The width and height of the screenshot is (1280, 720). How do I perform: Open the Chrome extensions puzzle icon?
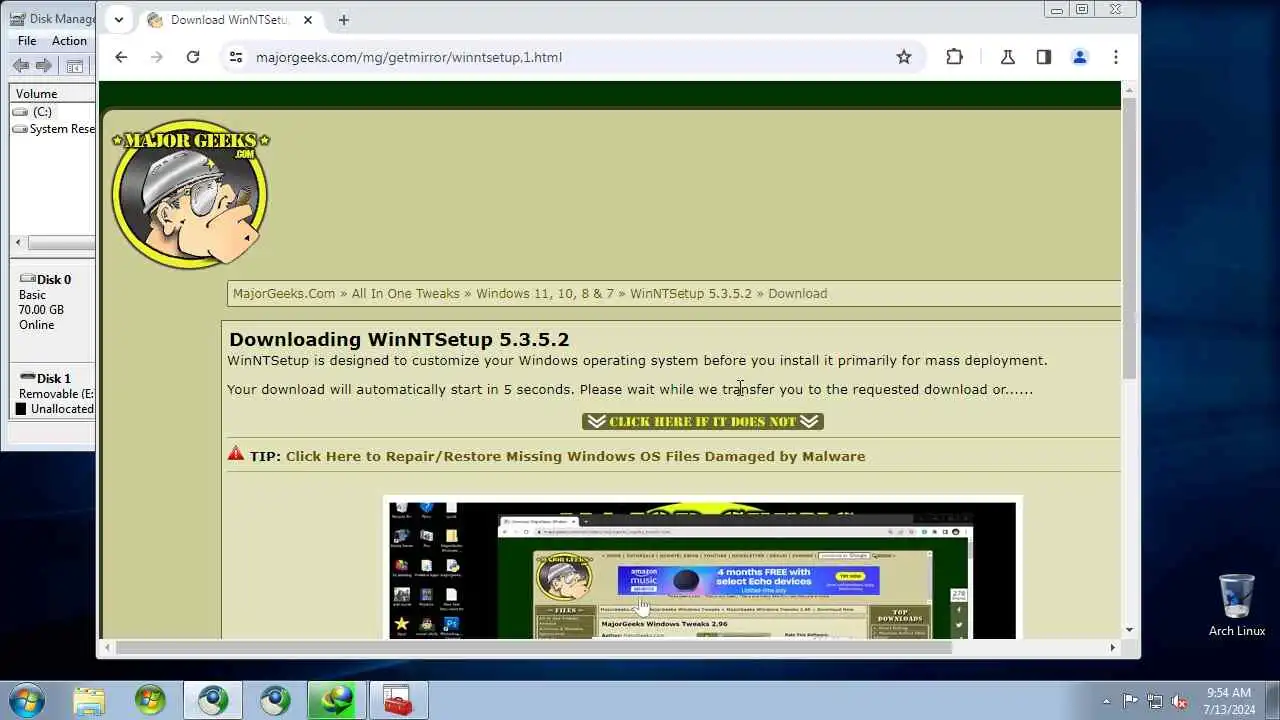(x=954, y=57)
